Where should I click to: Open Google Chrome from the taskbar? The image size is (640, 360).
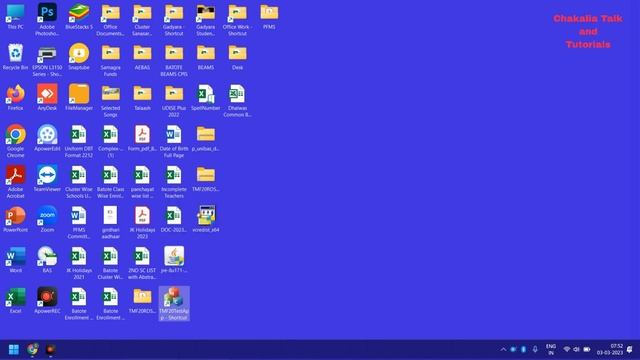[x=33, y=349]
